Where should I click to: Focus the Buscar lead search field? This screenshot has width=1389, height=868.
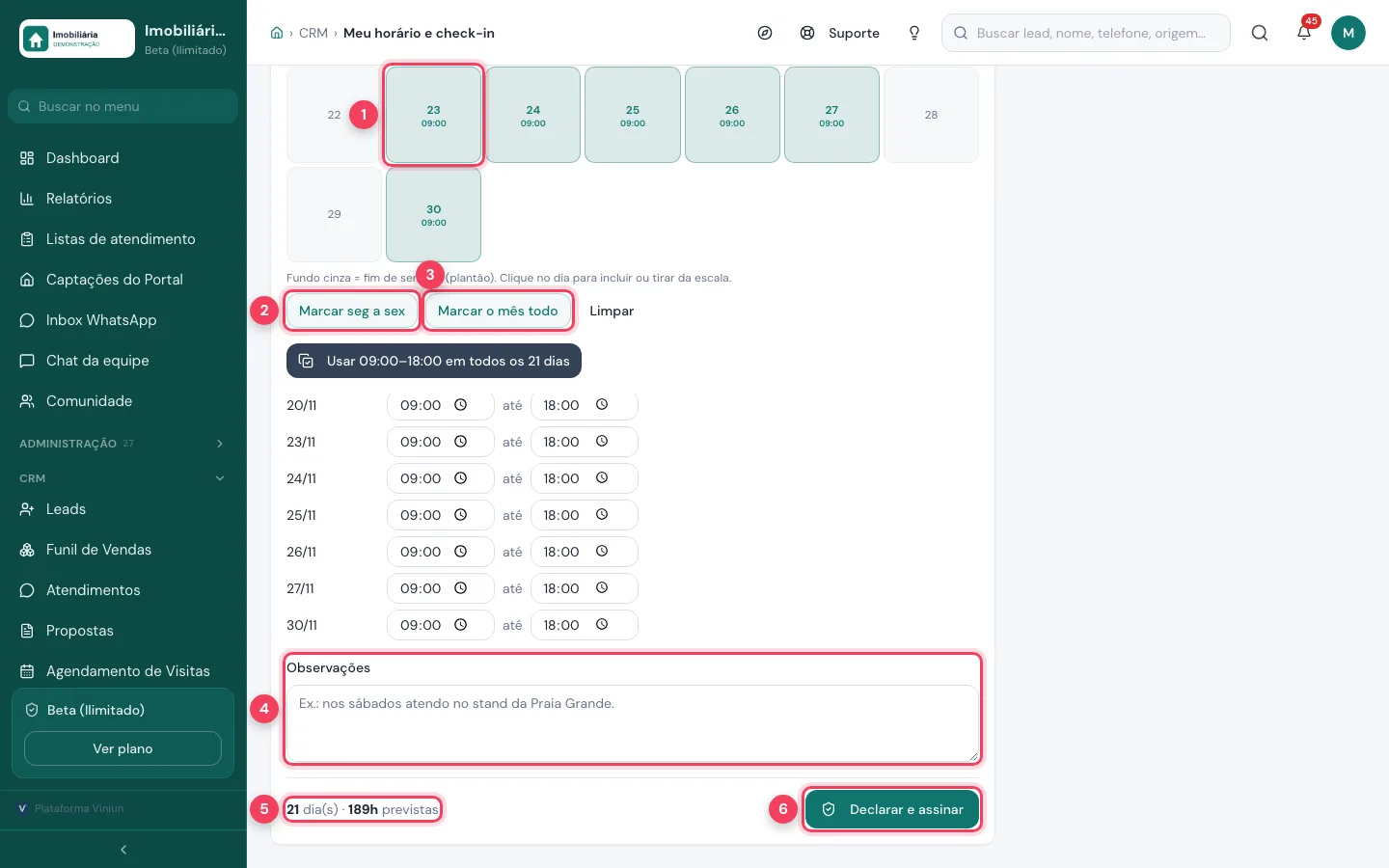click(x=1086, y=33)
